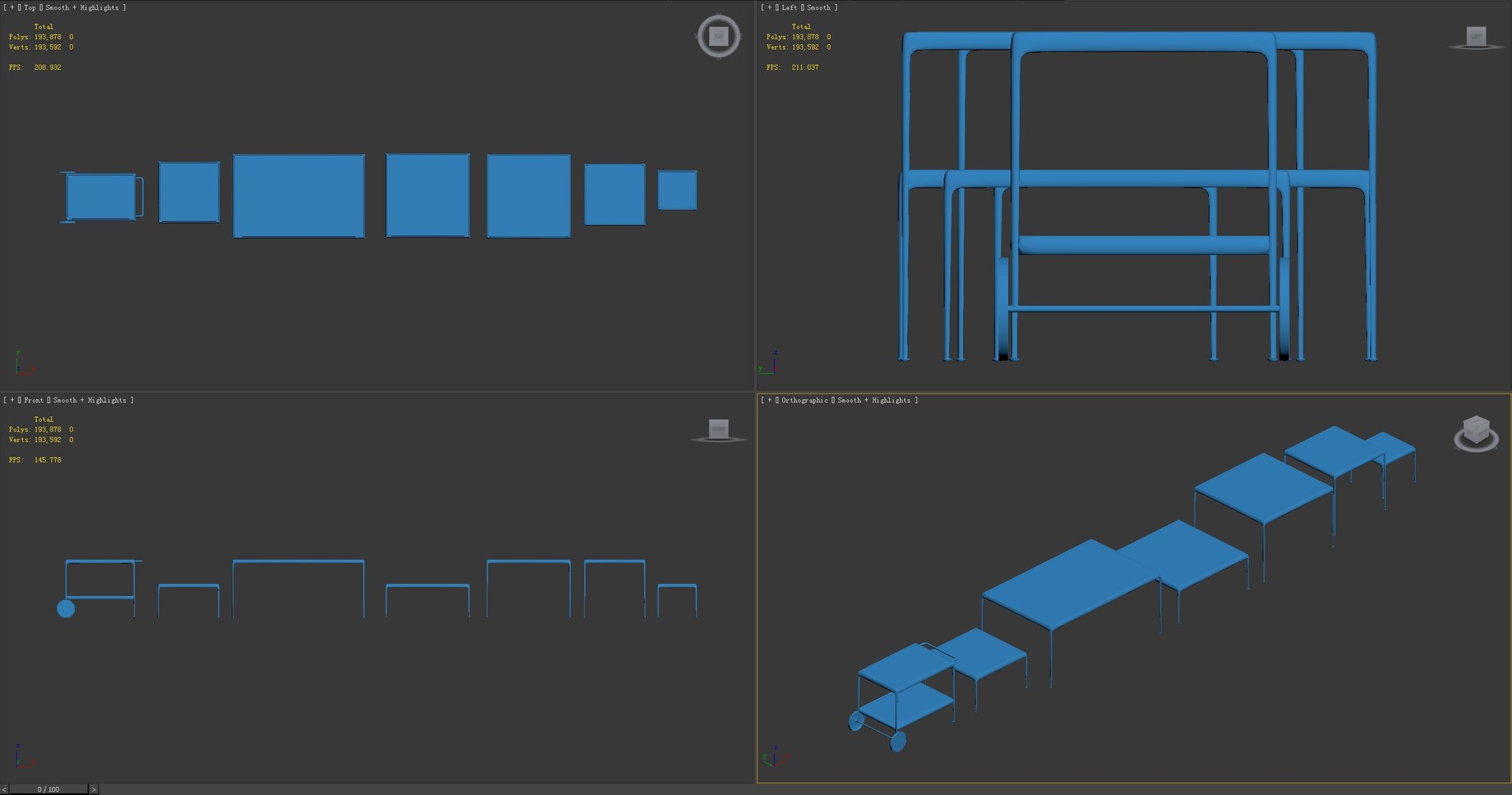Open Orthographic viewport 'Smooth + Highlights' shading menu
This screenshot has width=1512, height=795.
pos(873,401)
